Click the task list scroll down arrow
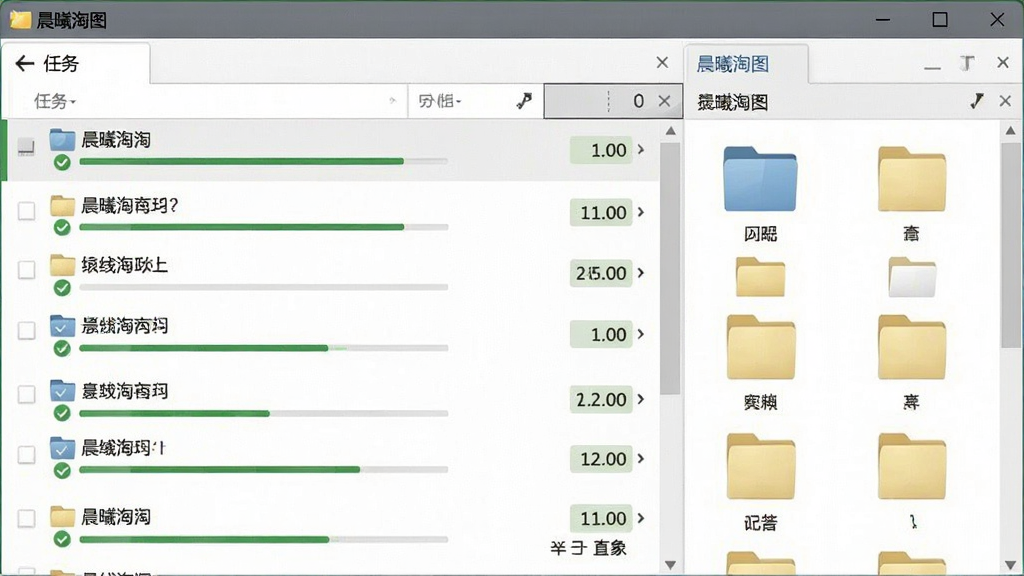 (671, 564)
